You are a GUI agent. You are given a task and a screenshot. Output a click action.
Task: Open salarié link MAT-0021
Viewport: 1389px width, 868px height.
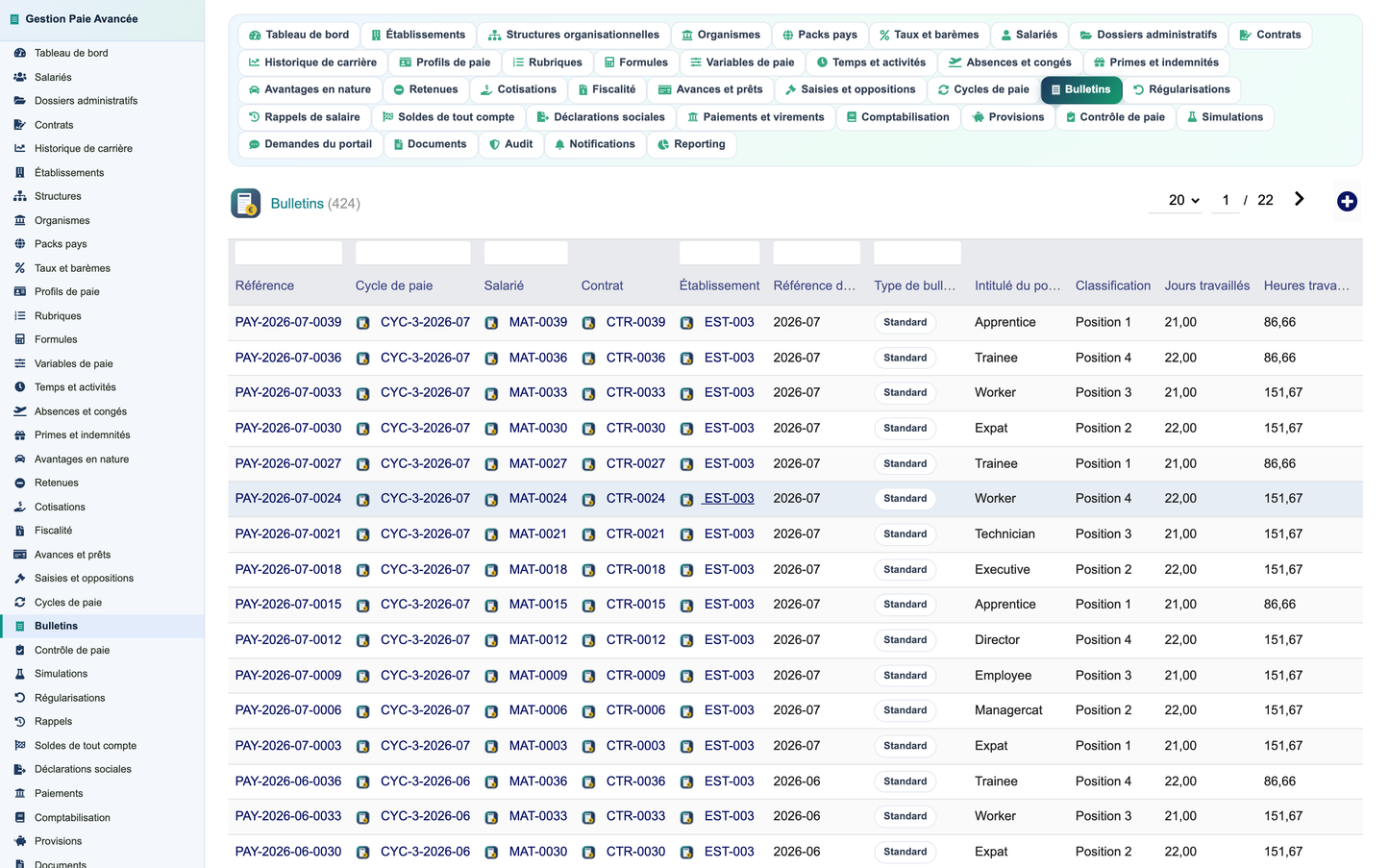[538, 533]
